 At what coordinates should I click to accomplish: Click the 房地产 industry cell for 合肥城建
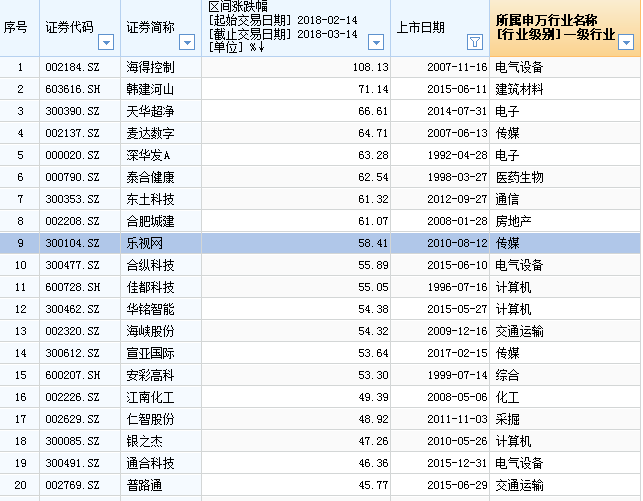point(514,221)
